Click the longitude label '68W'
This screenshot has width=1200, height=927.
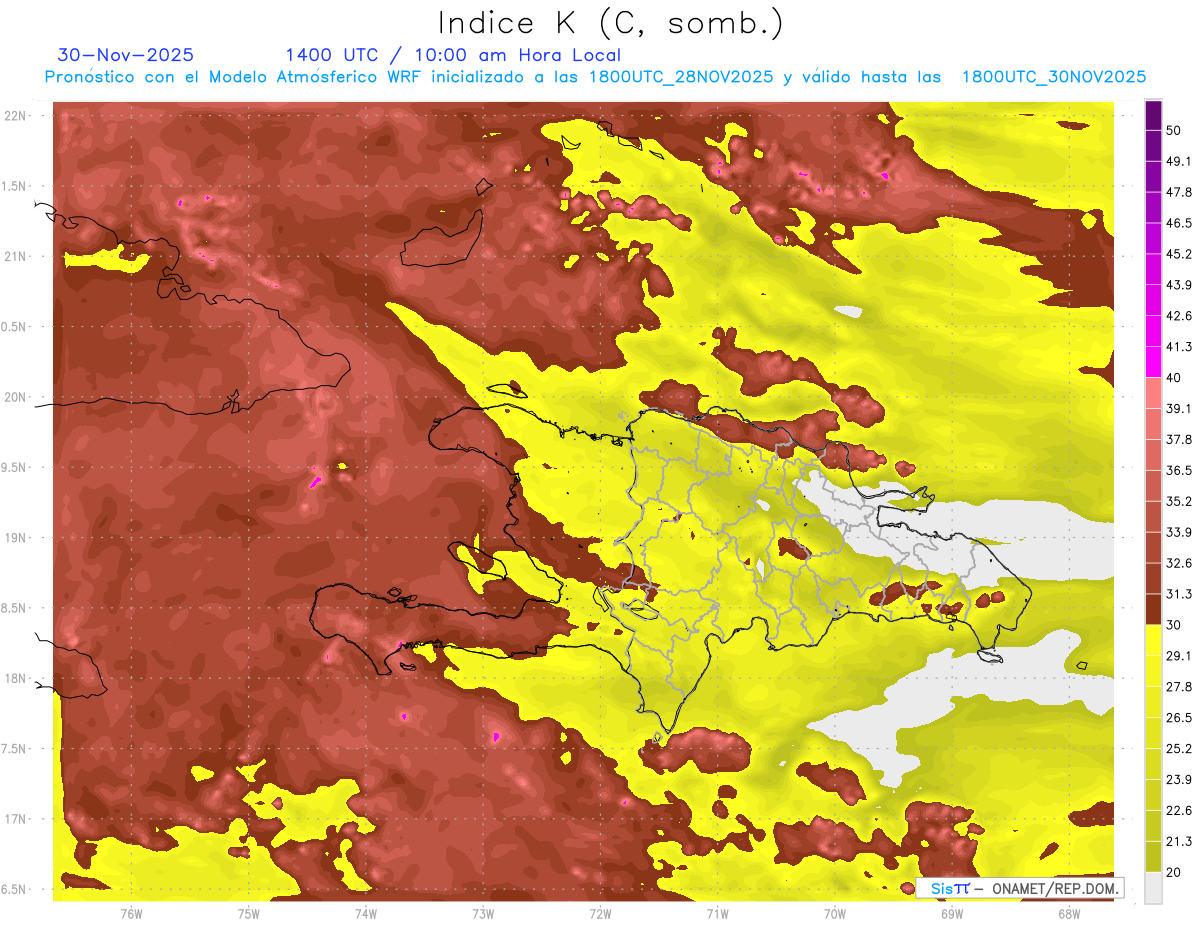pyautogui.click(x=1069, y=913)
